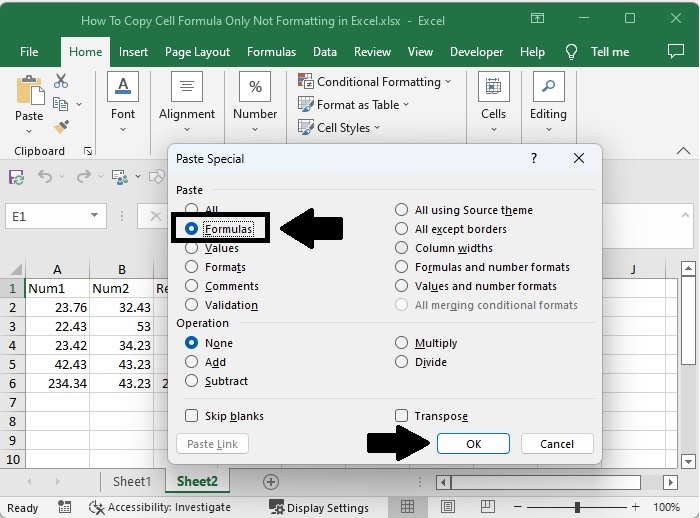The width and height of the screenshot is (700, 518).
Task: Click the Redo arrow icon
Action: click(83, 176)
